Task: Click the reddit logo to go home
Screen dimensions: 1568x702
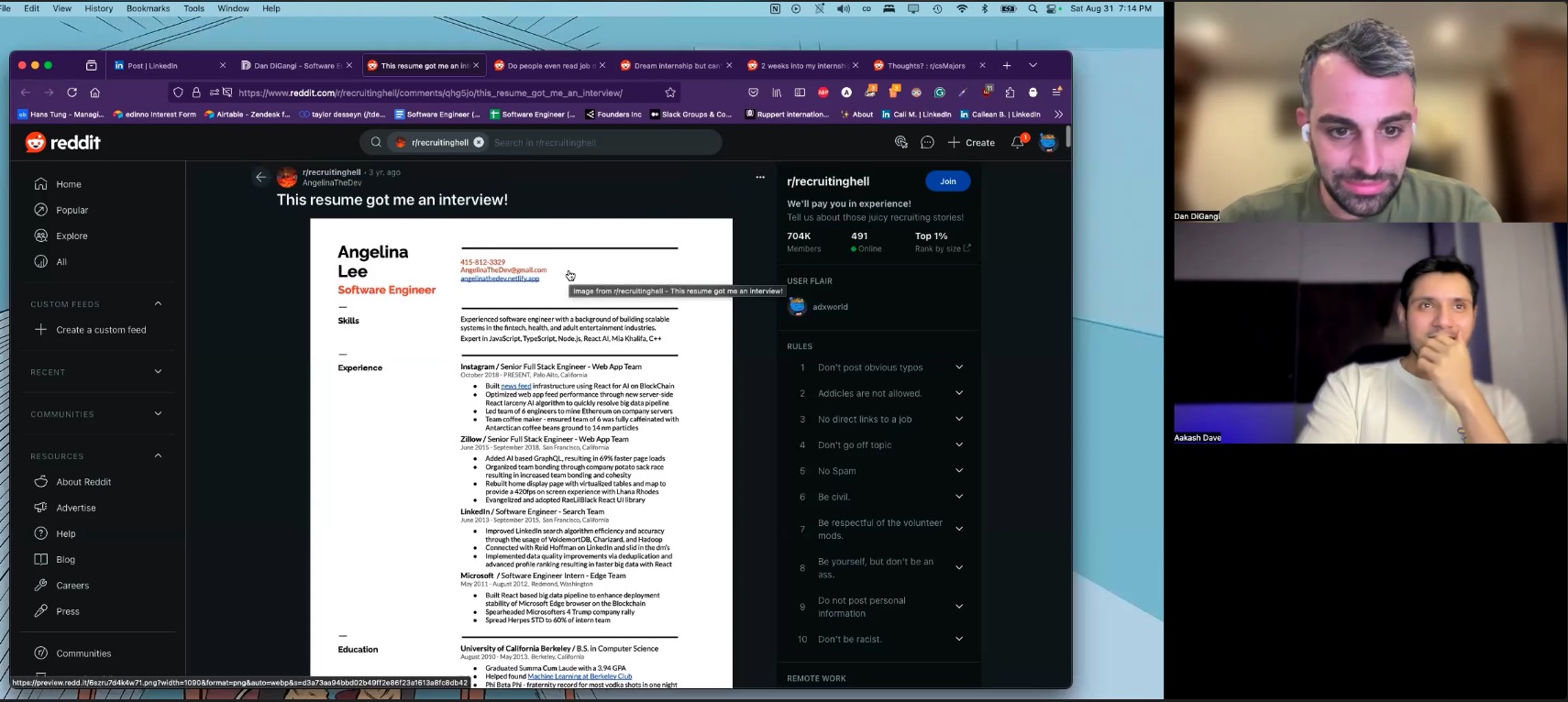Action: point(63,142)
